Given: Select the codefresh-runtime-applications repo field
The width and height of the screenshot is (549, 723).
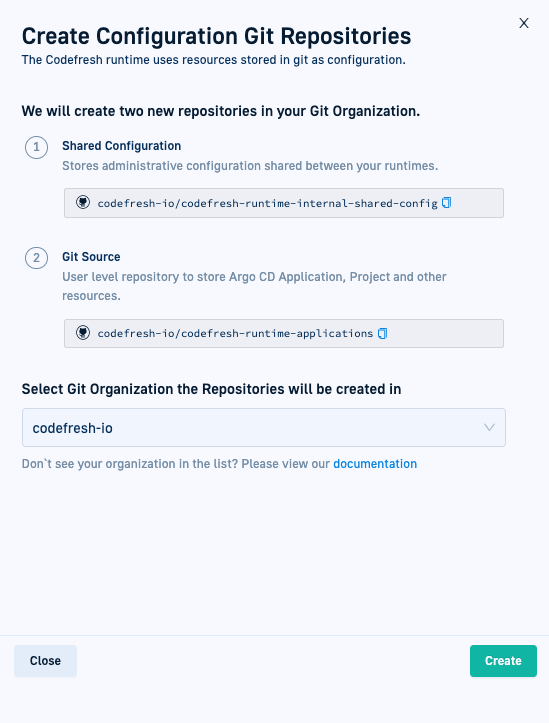Looking at the screenshot, I should [x=284, y=333].
